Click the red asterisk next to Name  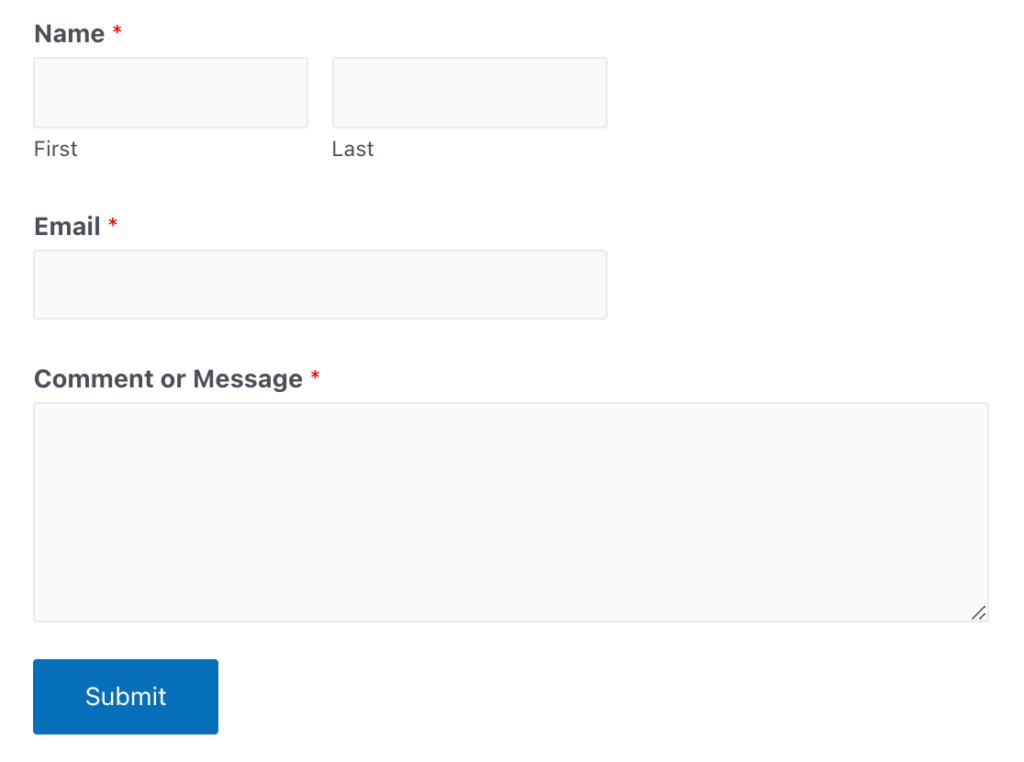[x=117, y=30]
